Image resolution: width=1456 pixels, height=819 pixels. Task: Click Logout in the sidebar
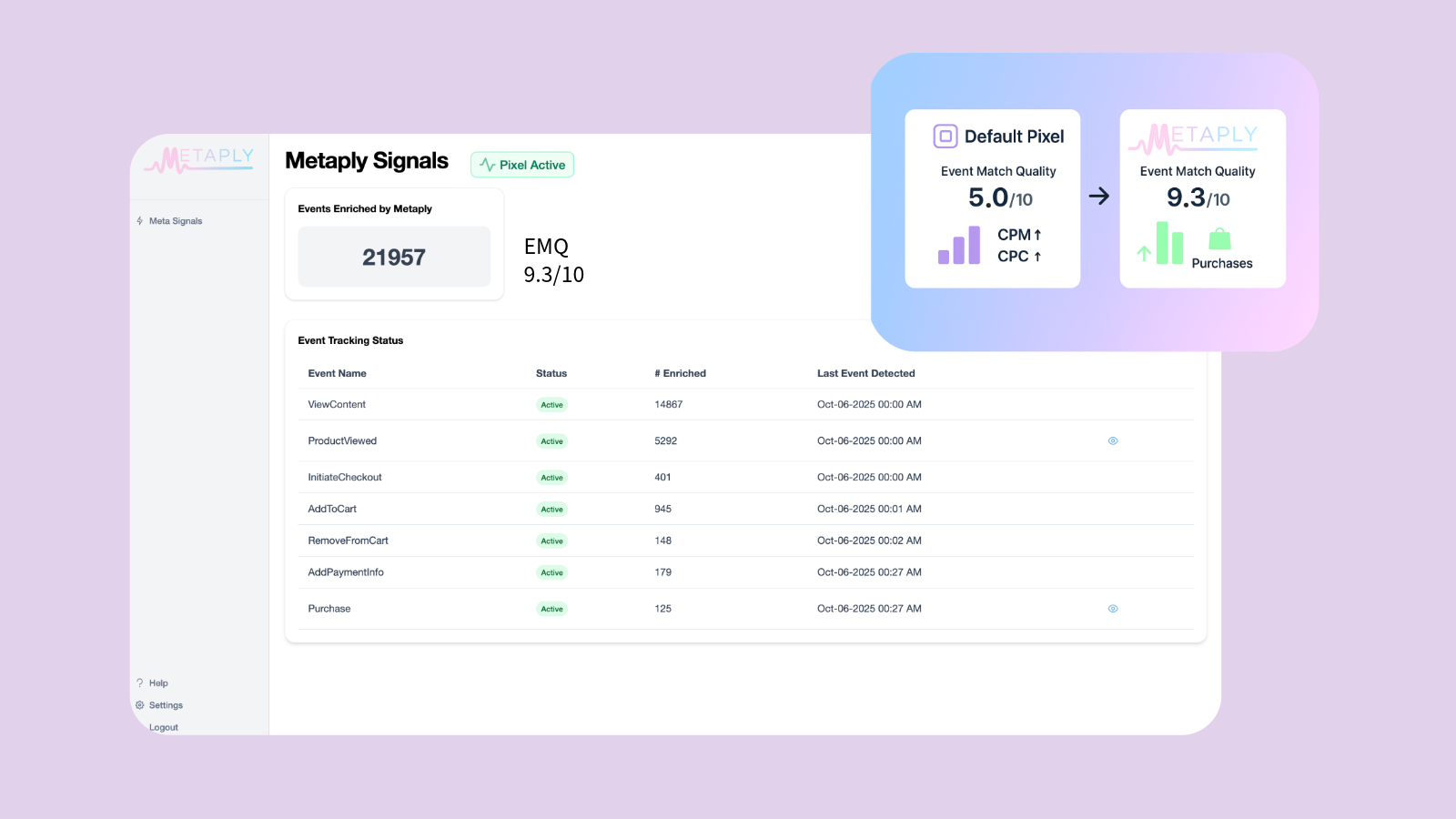(164, 728)
